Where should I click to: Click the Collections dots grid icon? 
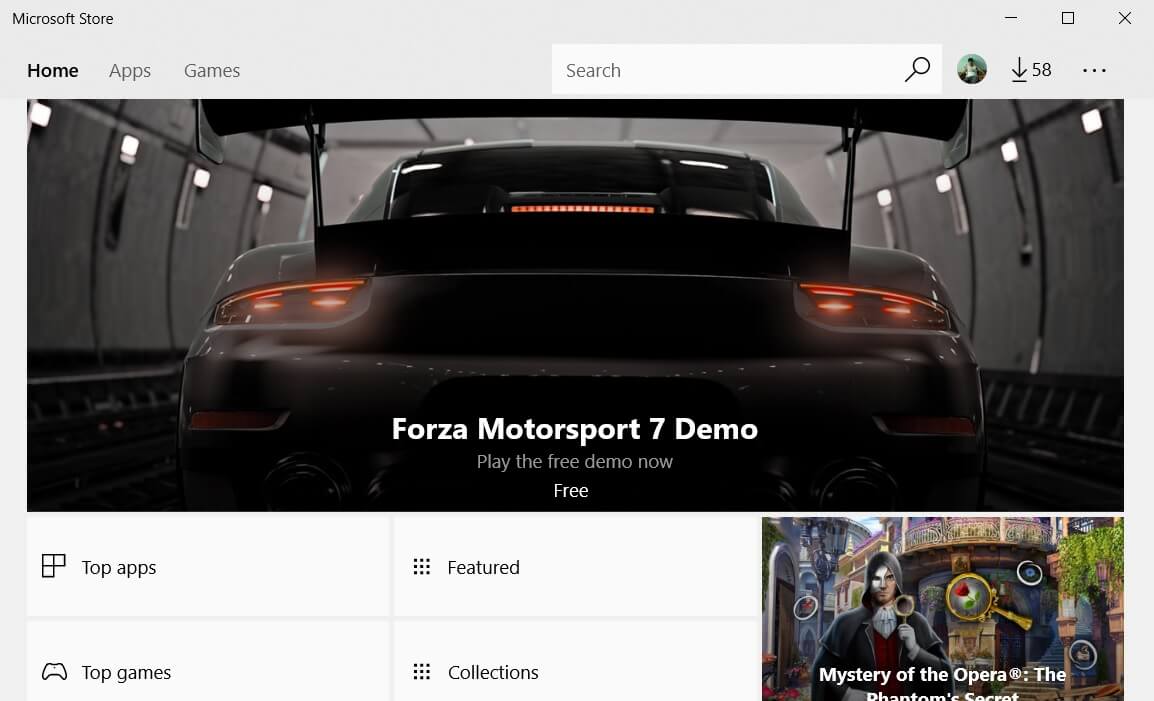pos(422,672)
